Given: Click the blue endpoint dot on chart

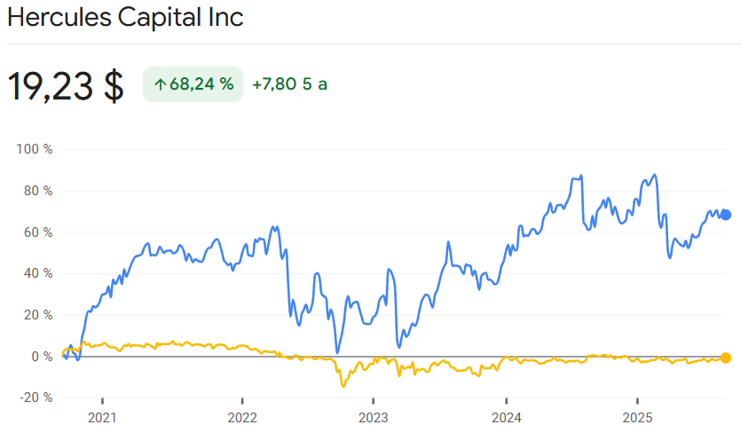Looking at the screenshot, I should (726, 215).
